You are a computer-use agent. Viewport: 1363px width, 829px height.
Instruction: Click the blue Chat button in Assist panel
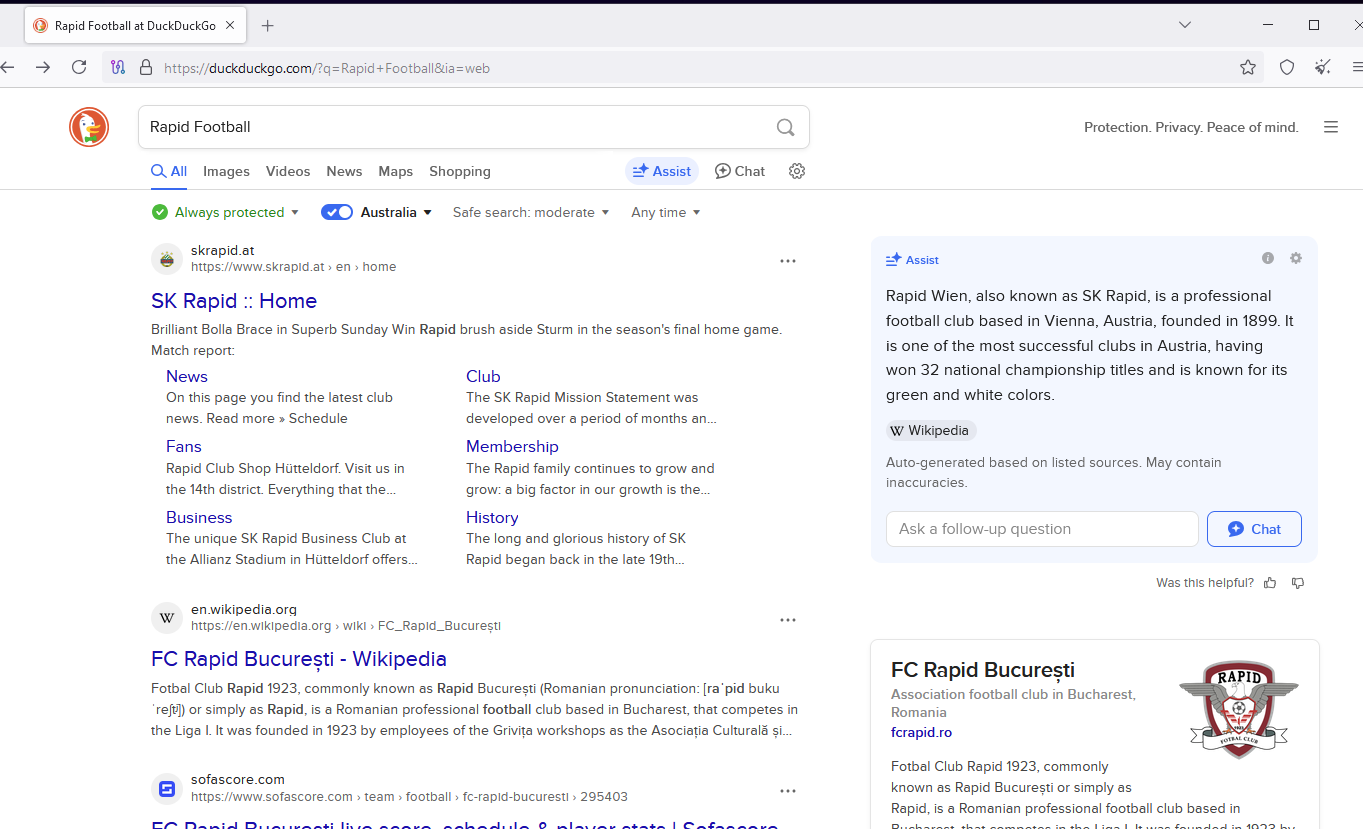point(1254,529)
